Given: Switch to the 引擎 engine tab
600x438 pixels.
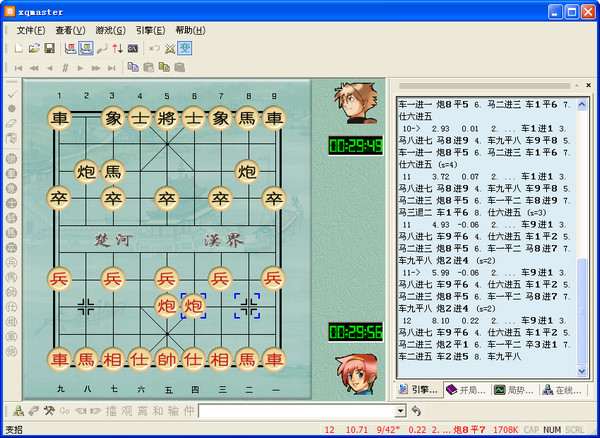Looking at the screenshot, I should click(419, 390).
